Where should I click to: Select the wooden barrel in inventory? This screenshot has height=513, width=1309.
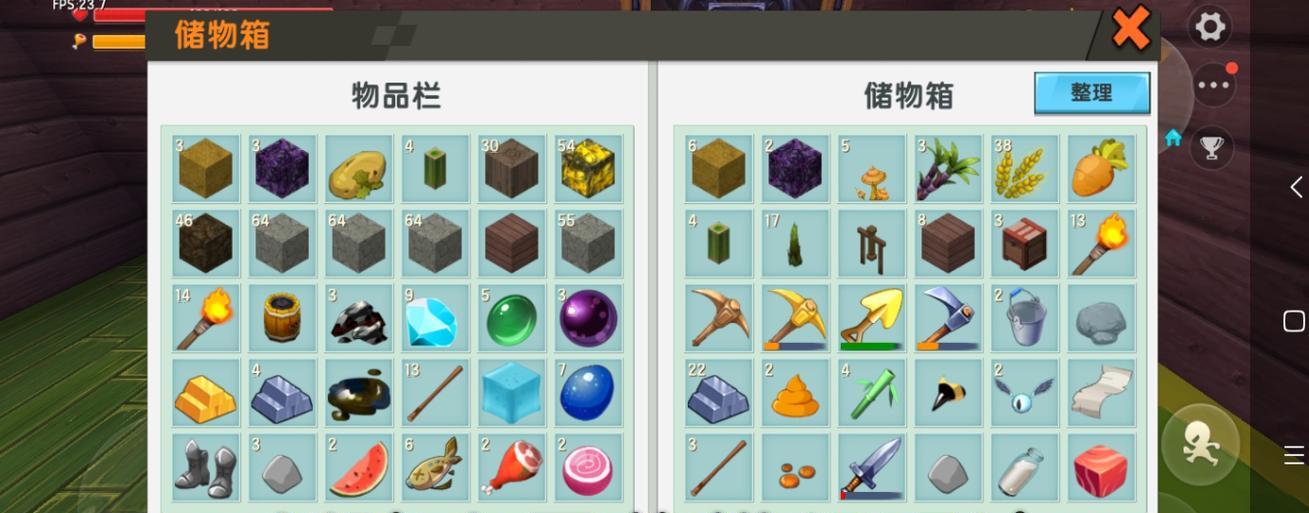point(282,318)
